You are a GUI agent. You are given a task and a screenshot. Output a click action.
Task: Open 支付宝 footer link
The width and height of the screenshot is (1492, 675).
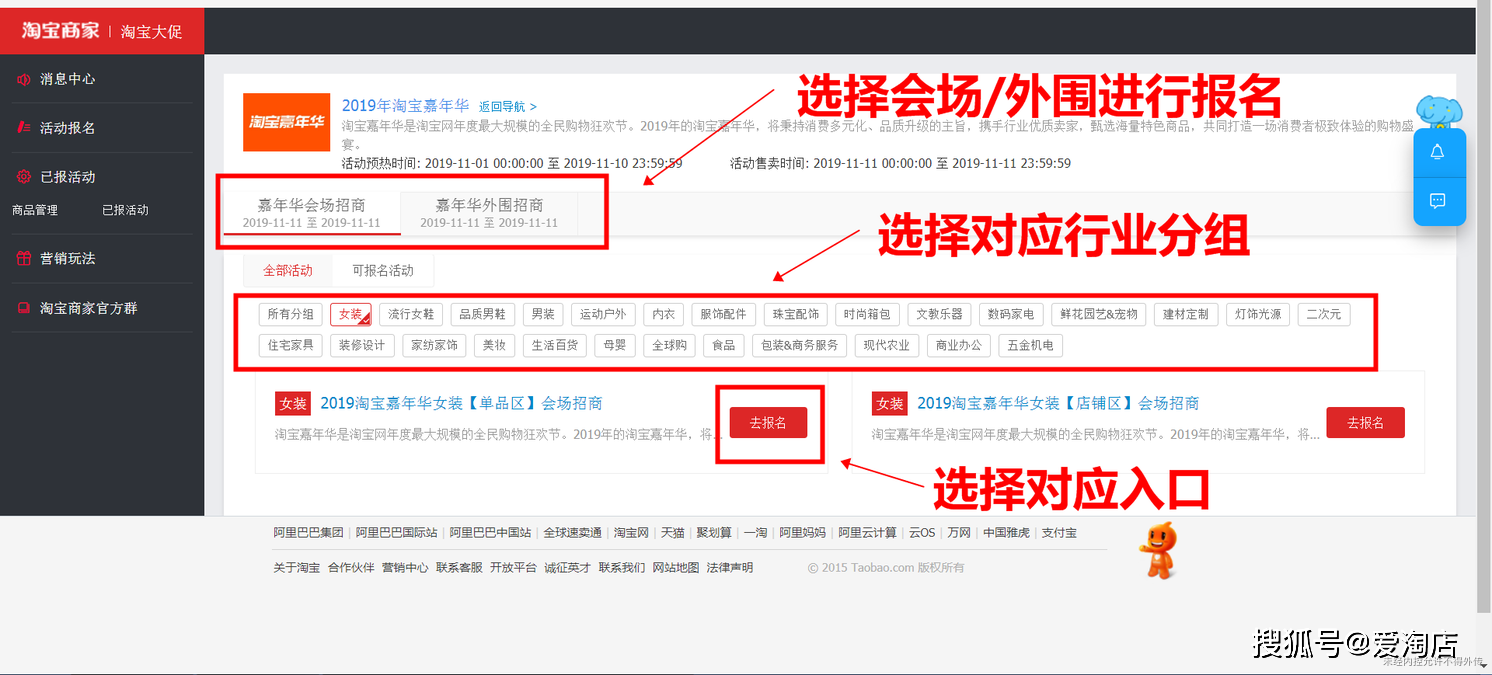[x=1059, y=533]
